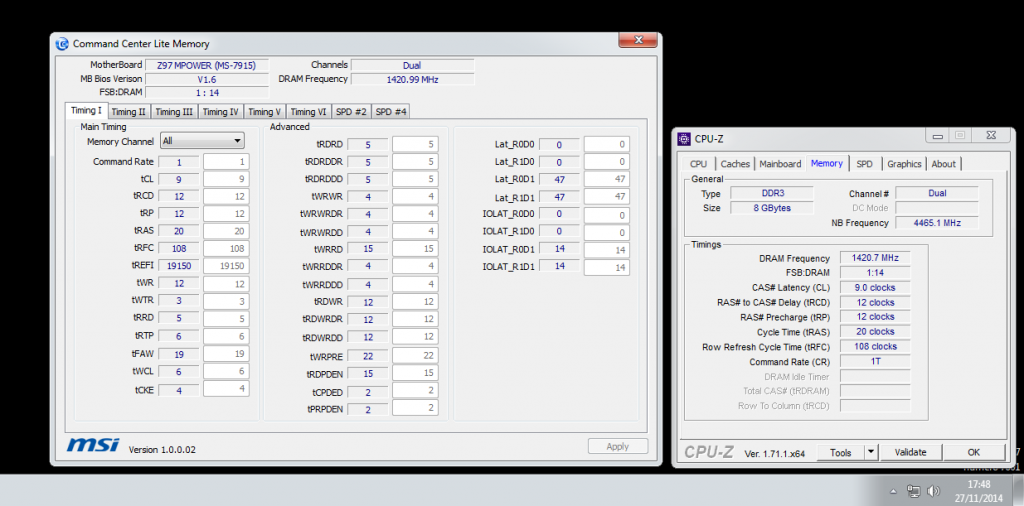Click the volume speaker tray icon
The image size is (1024, 506).
tap(933, 491)
